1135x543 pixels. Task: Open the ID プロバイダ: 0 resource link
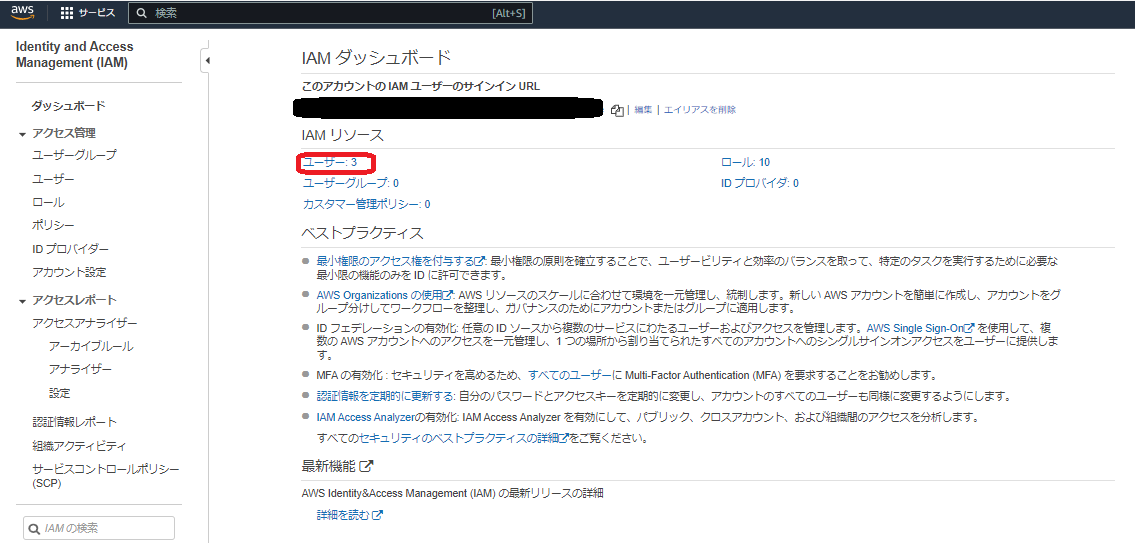pyautogui.click(x=759, y=183)
